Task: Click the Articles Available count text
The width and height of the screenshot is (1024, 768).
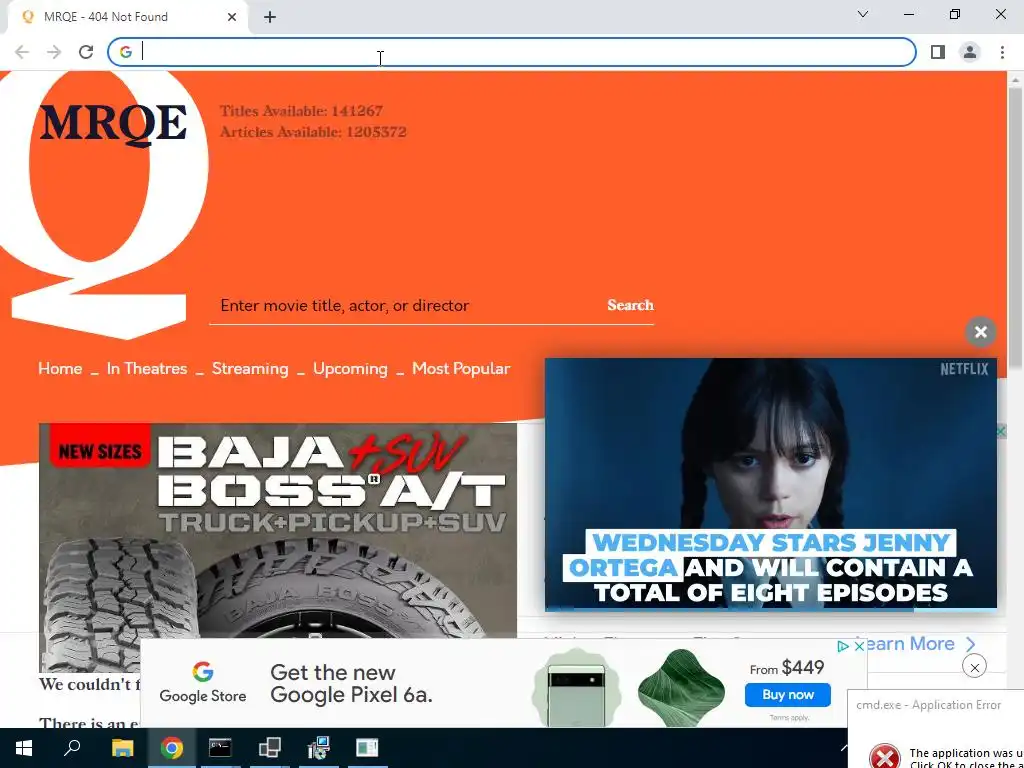Action: [x=313, y=132]
